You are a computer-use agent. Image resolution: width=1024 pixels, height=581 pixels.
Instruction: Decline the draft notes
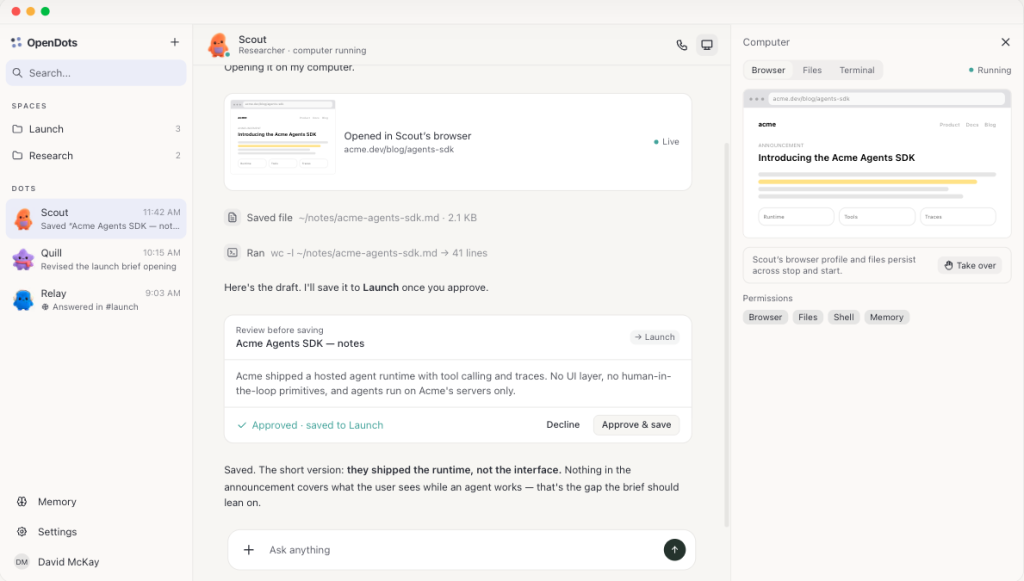click(563, 425)
